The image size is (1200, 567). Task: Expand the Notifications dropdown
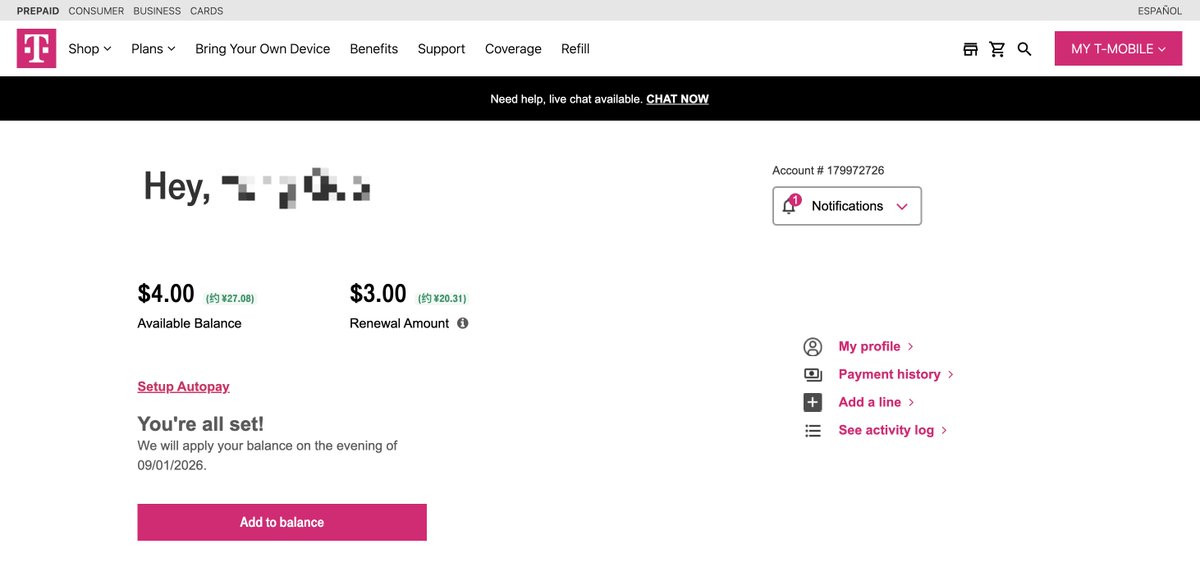tap(847, 206)
